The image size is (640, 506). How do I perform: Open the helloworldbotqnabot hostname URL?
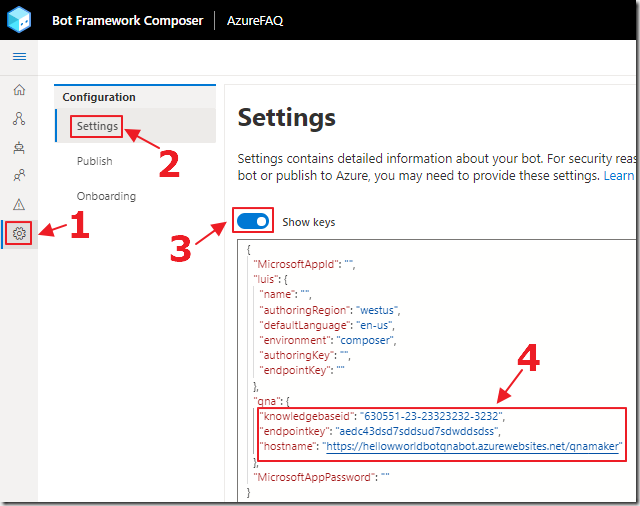pyautogui.click(x=474, y=446)
